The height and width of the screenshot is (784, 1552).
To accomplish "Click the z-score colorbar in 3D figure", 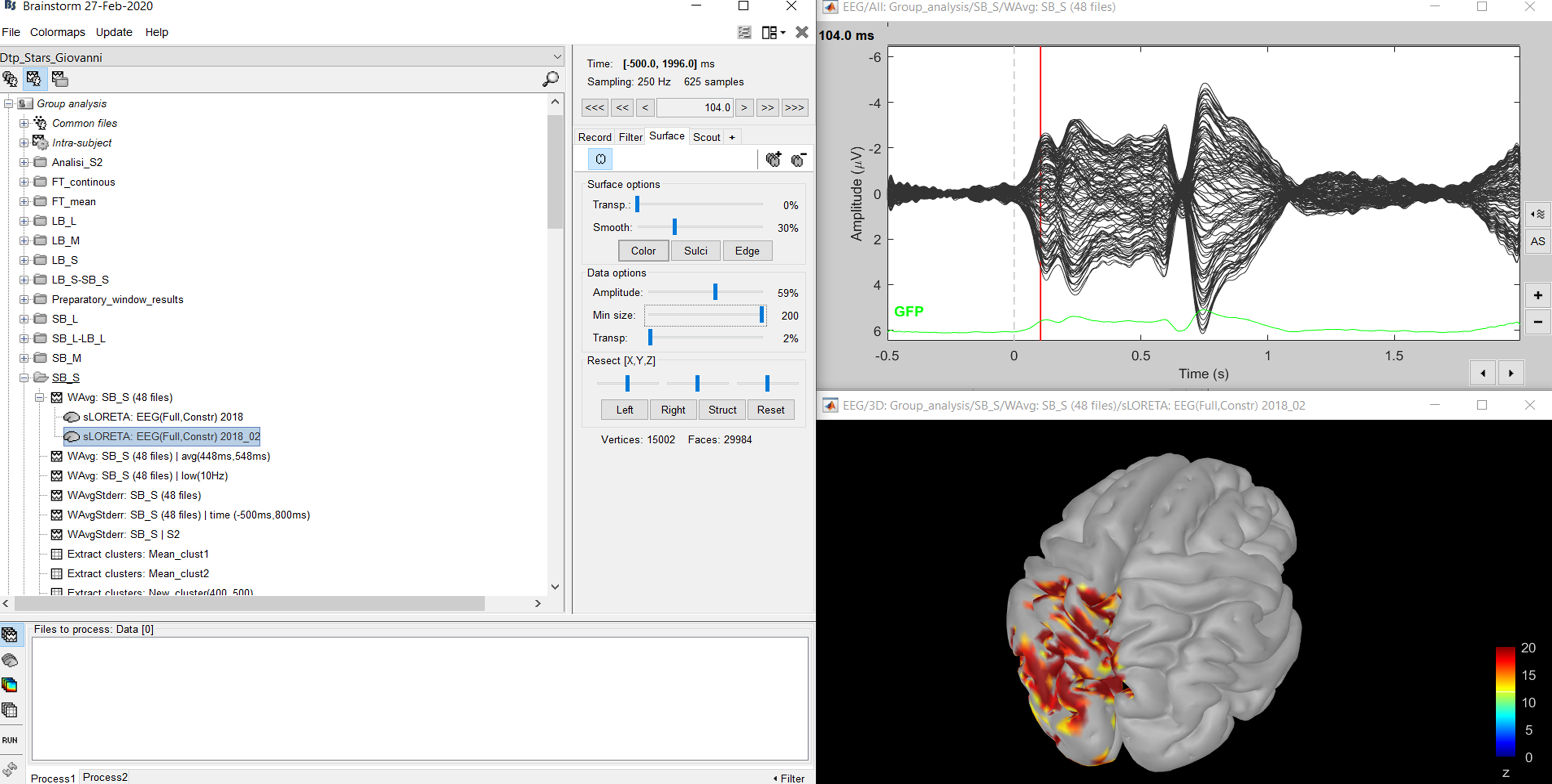I will (x=1505, y=701).
